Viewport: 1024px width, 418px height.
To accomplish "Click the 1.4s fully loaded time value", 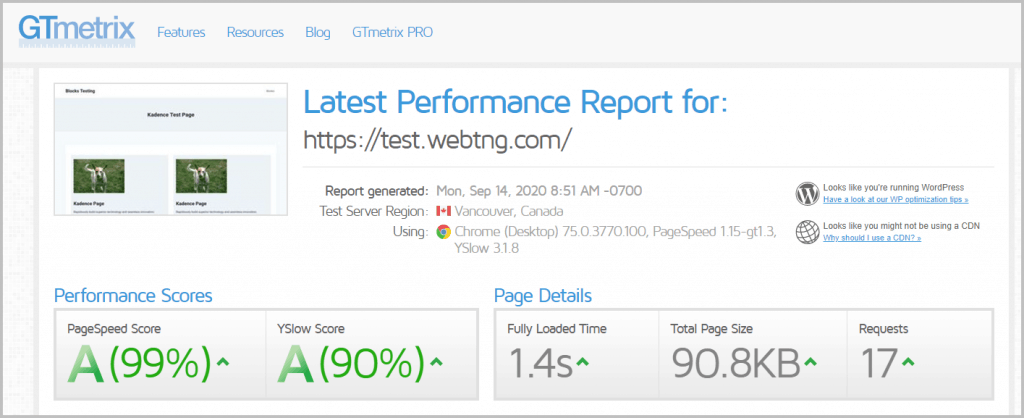I will coord(540,363).
